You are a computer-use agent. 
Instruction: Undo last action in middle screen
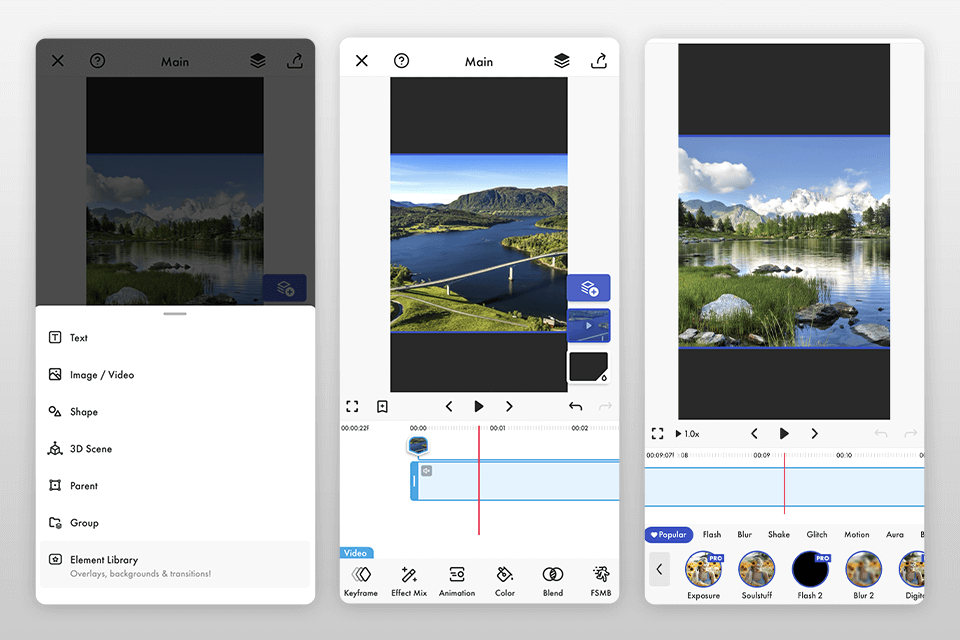[576, 407]
